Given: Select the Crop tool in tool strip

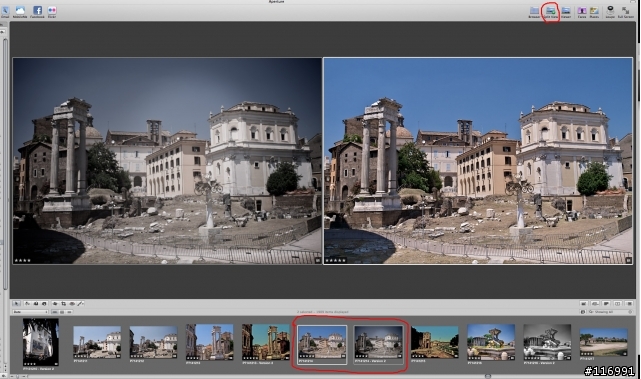Looking at the screenshot, I should [x=63, y=304].
